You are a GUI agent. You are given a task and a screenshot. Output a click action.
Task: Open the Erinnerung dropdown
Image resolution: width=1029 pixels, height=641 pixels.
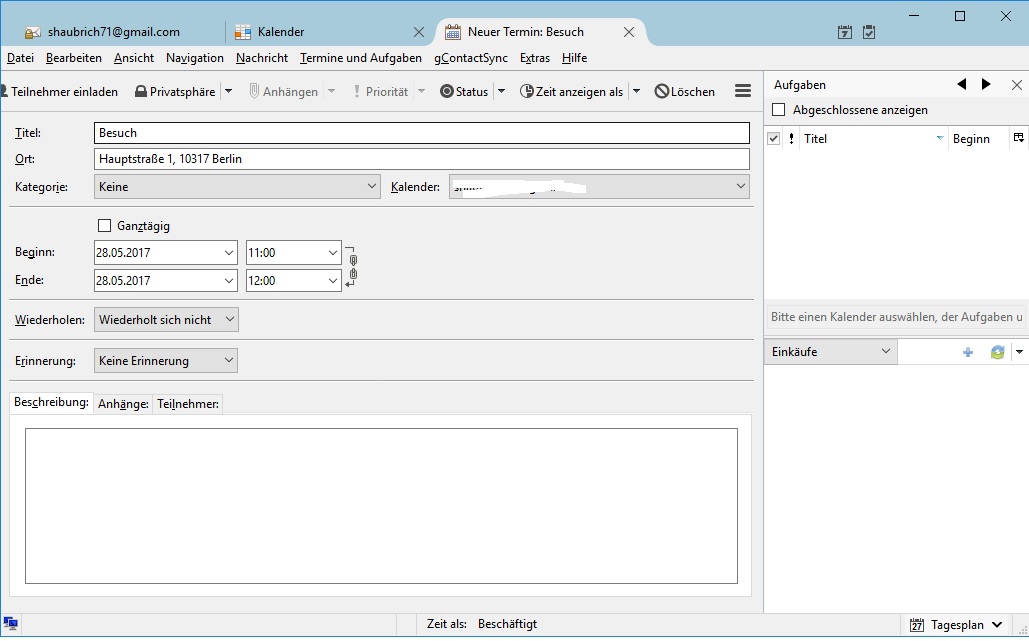(166, 361)
